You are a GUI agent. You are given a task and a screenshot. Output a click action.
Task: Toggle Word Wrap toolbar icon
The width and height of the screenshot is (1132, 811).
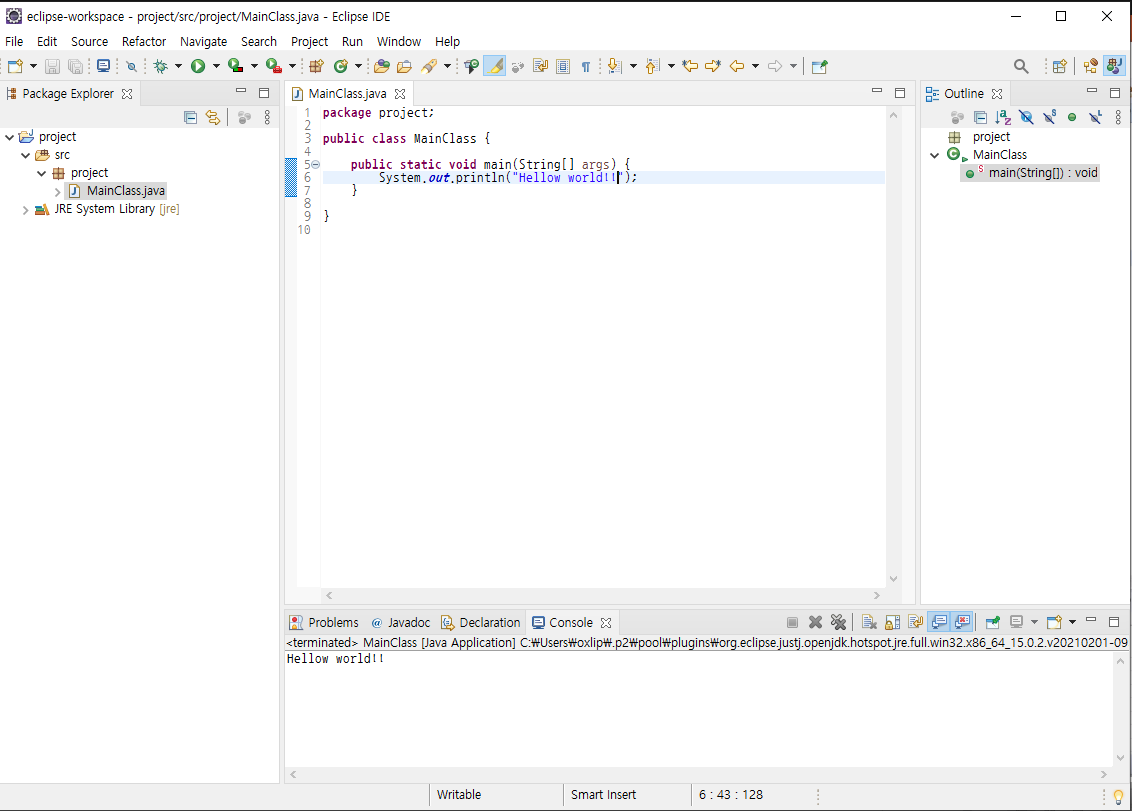(x=540, y=66)
